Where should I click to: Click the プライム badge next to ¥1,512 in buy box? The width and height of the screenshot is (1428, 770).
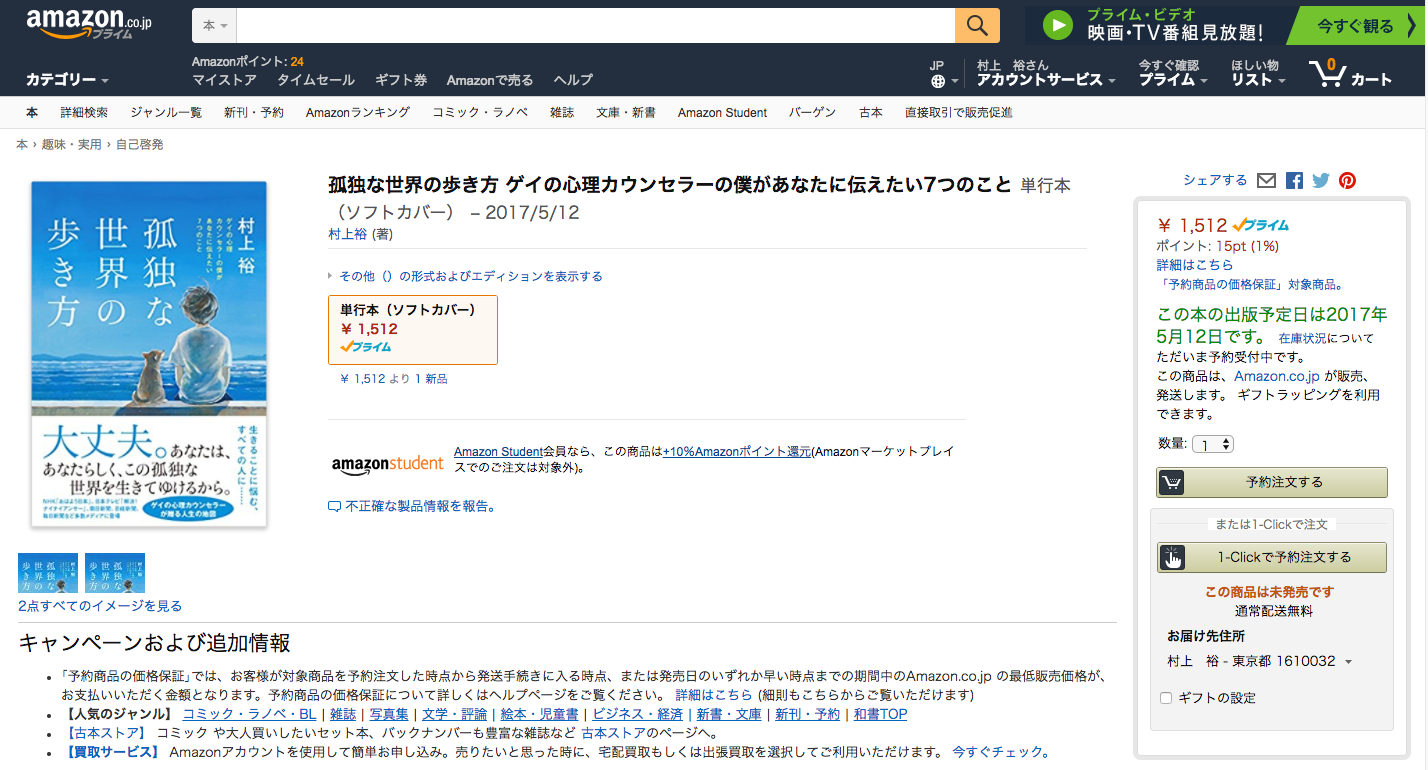pos(1261,225)
